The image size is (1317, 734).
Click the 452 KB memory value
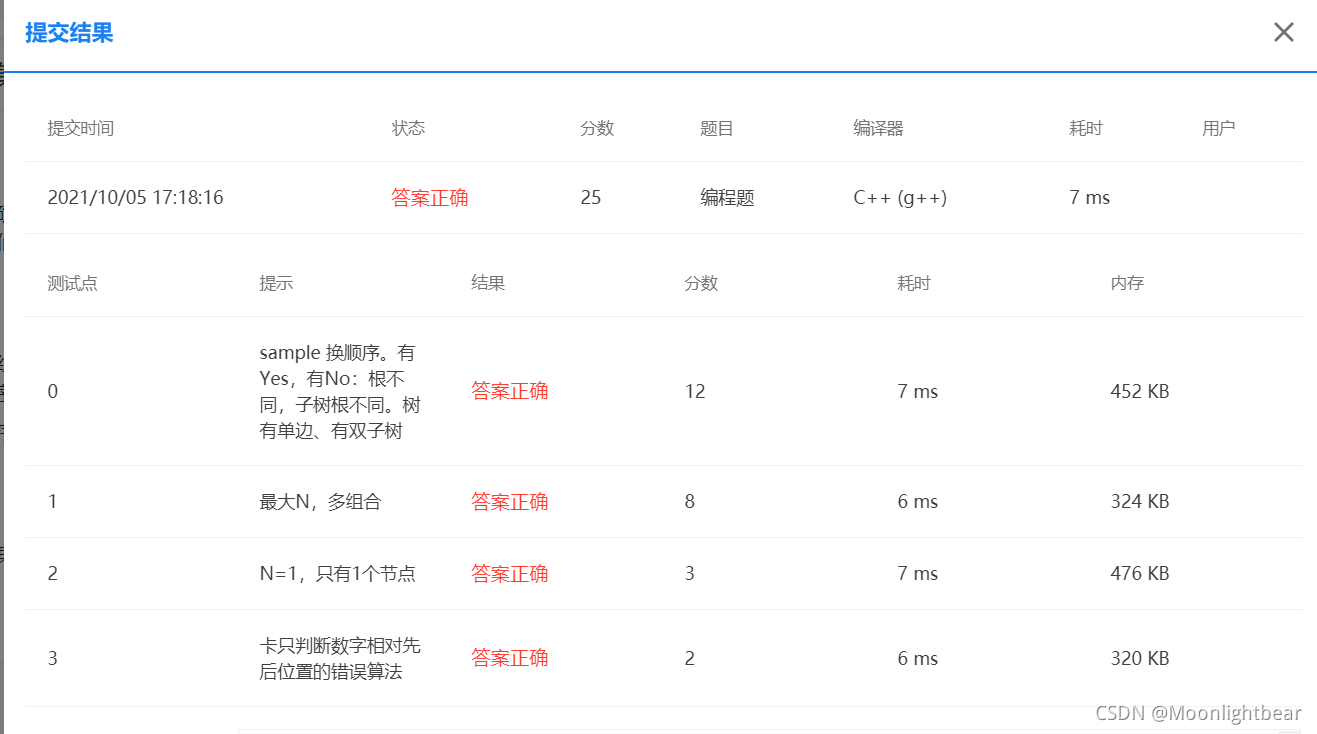tap(1140, 392)
